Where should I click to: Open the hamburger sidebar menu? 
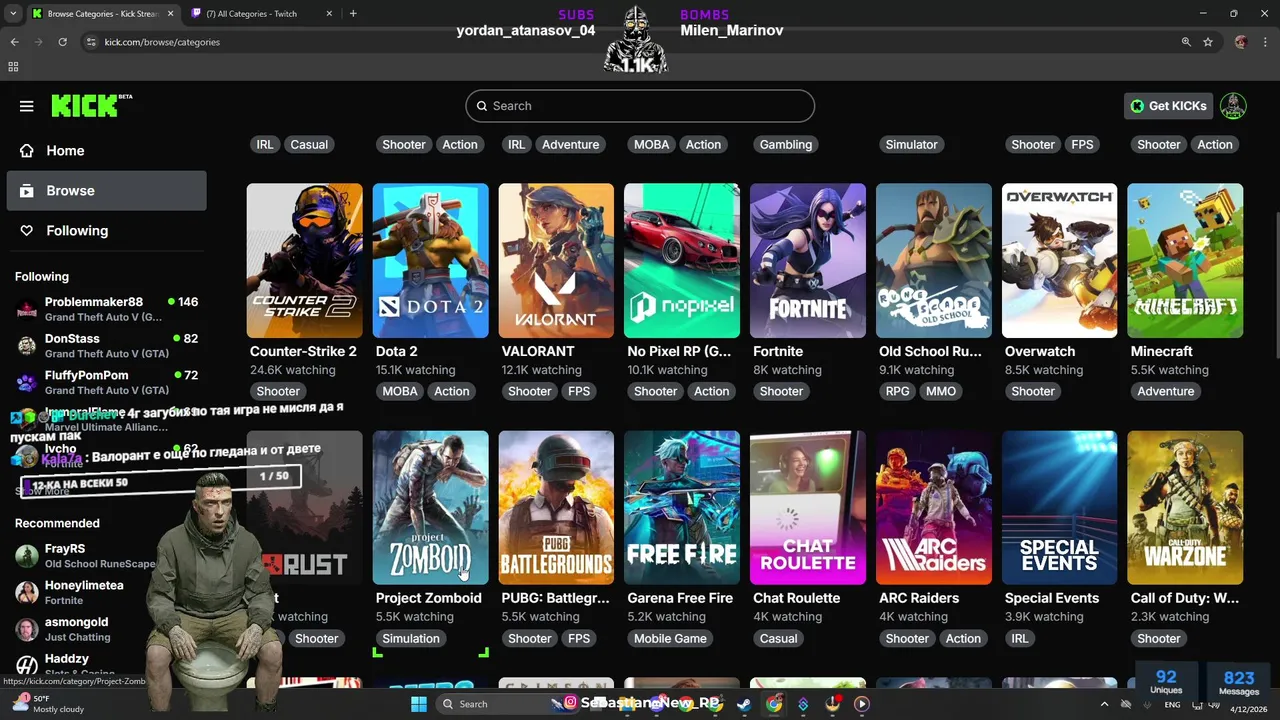[27, 106]
